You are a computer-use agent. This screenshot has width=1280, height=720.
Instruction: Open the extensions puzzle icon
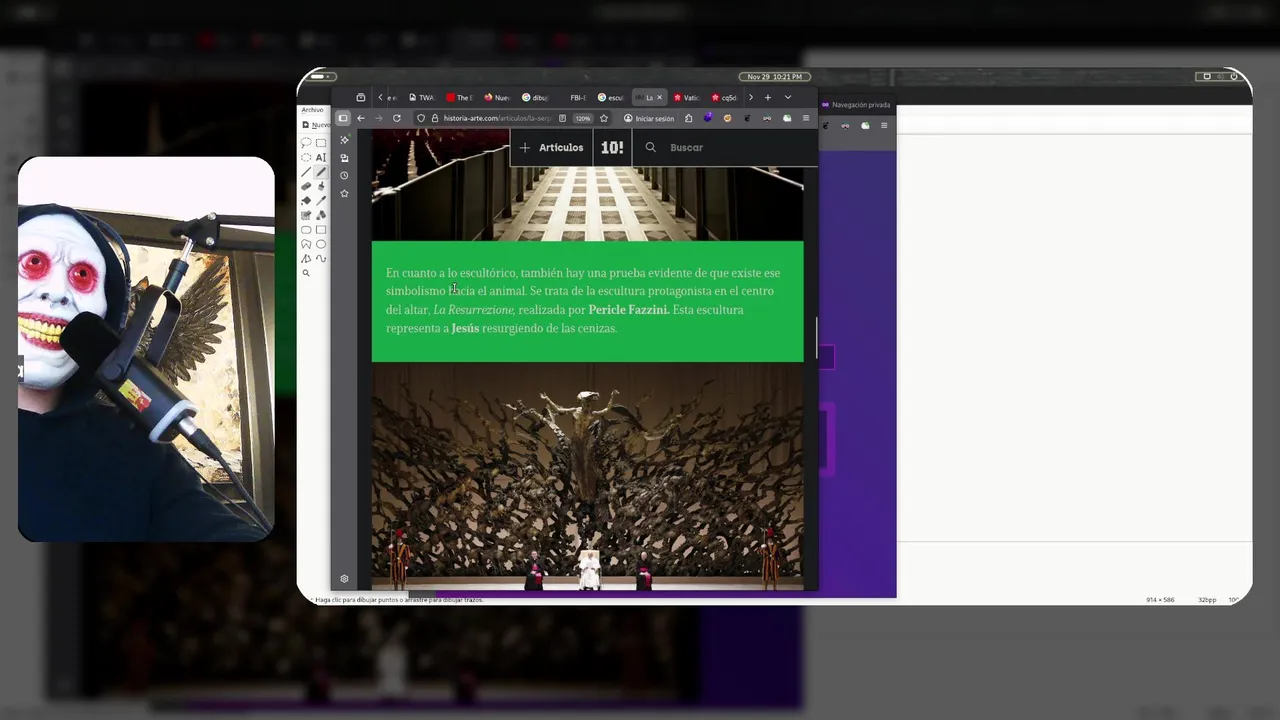[688, 118]
